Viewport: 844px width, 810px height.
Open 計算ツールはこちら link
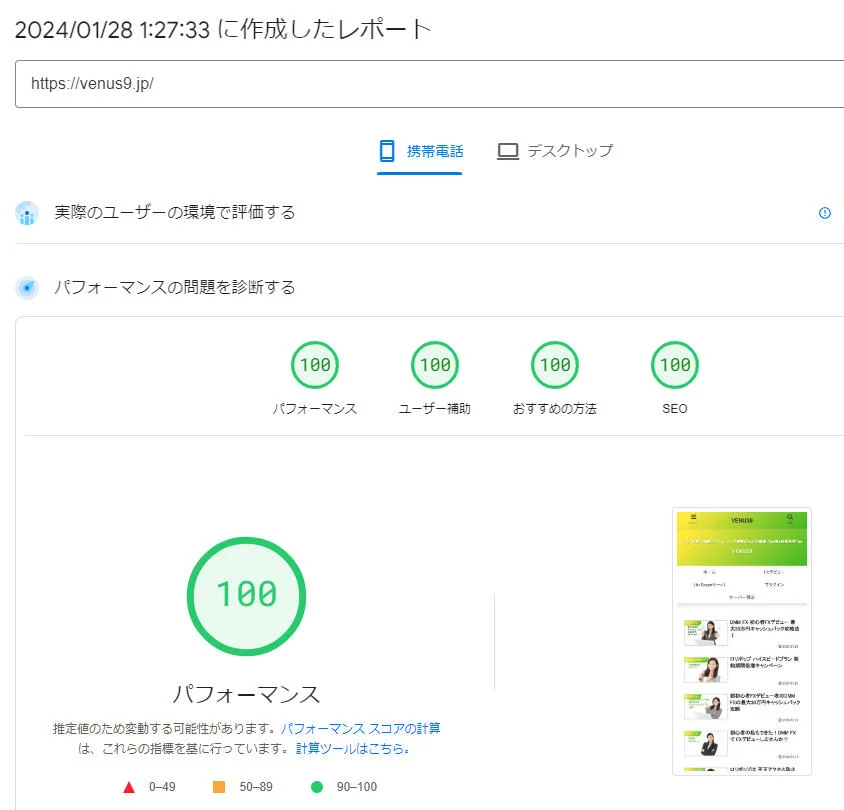(x=352, y=748)
